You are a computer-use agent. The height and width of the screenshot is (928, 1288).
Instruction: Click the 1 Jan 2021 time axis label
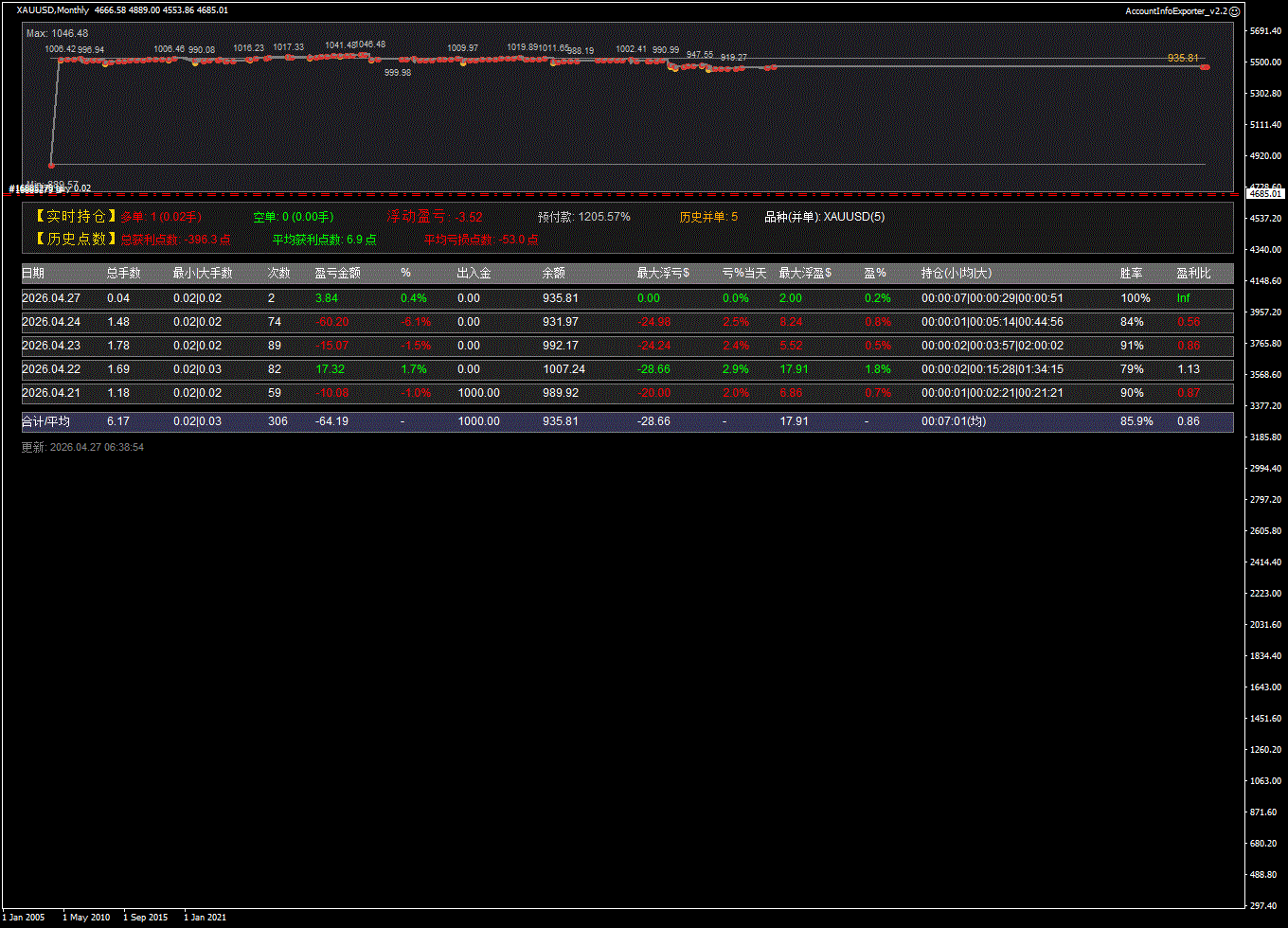click(205, 917)
